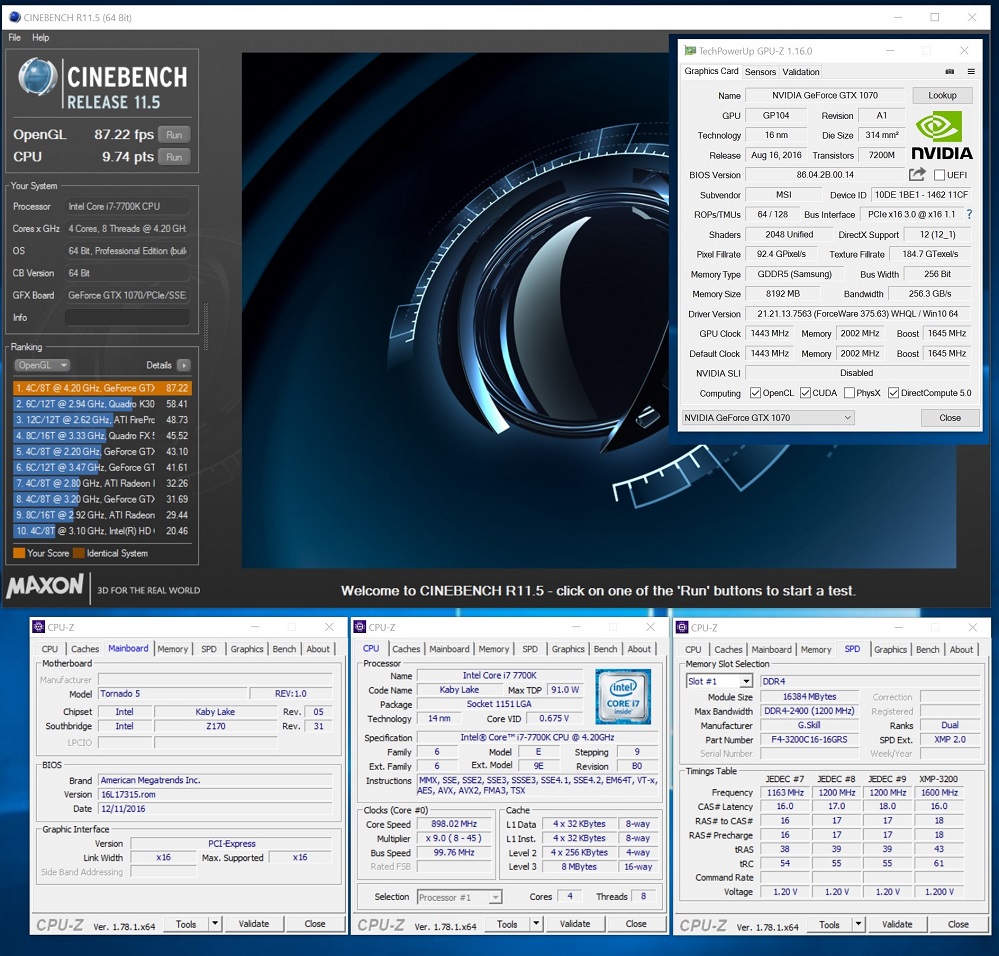Click the GPU-Z screenshot camera icon
Image resolution: width=999 pixels, height=956 pixels.
tap(949, 72)
